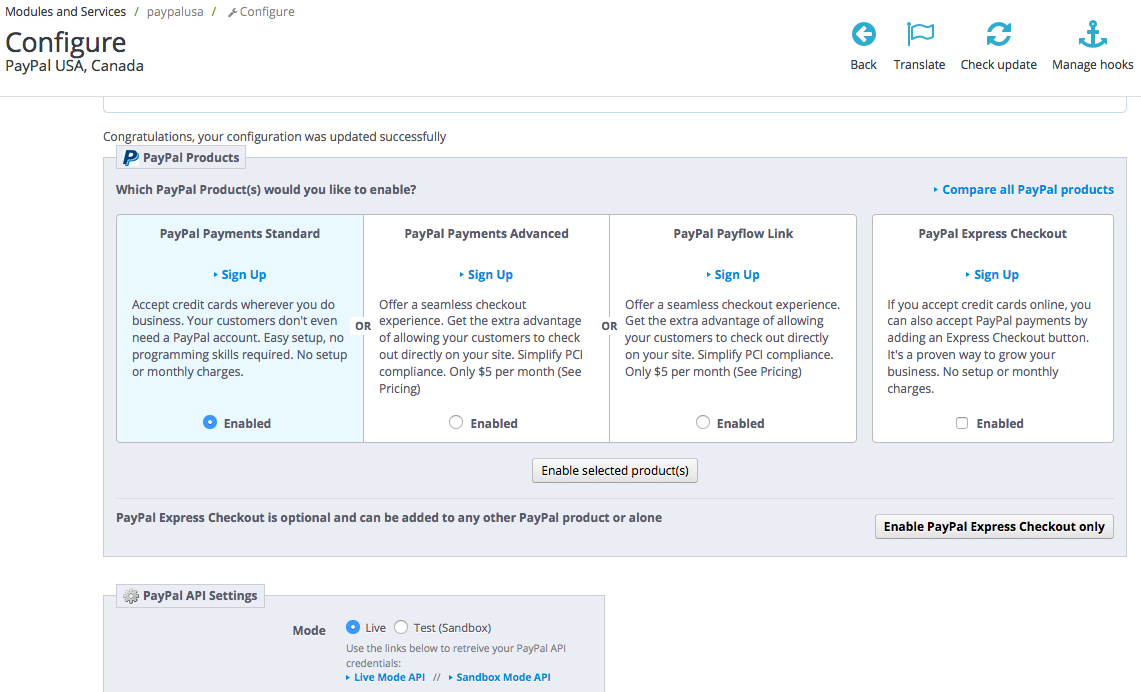Click Enable PayPal Express Checkout only button

(x=994, y=527)
